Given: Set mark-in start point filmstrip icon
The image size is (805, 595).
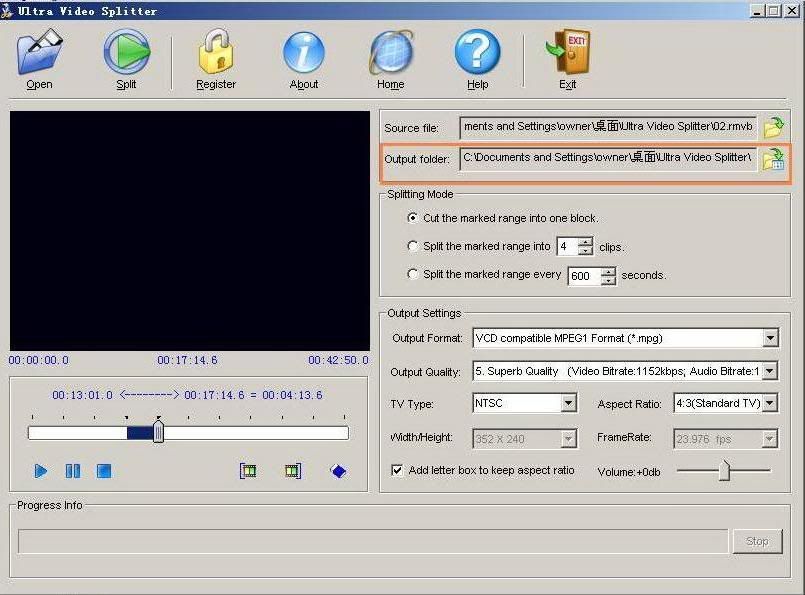Looking at the screenshot, I should pyautogui.click(x=248, y=471).
